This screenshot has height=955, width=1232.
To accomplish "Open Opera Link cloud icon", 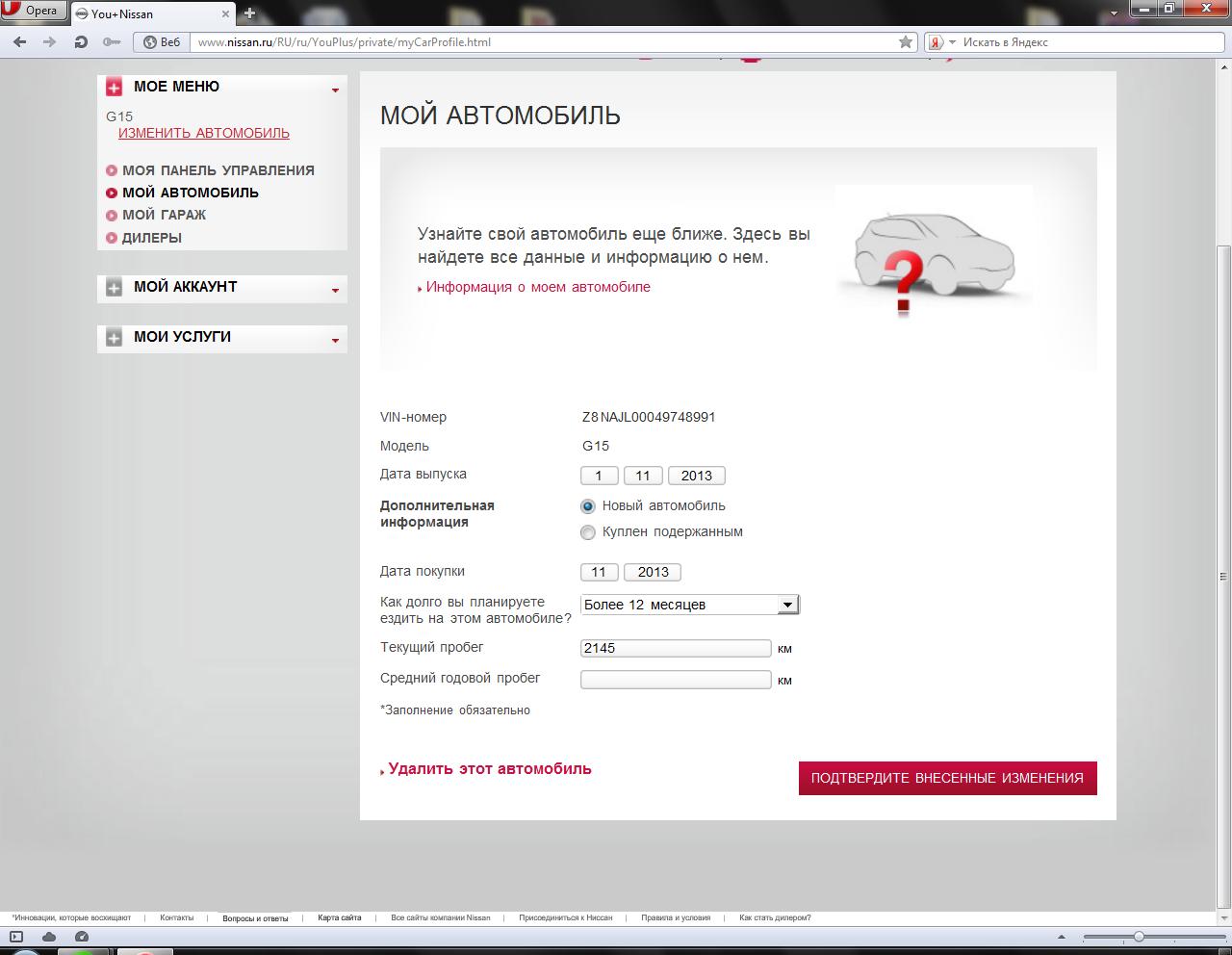I will (48, 937).
